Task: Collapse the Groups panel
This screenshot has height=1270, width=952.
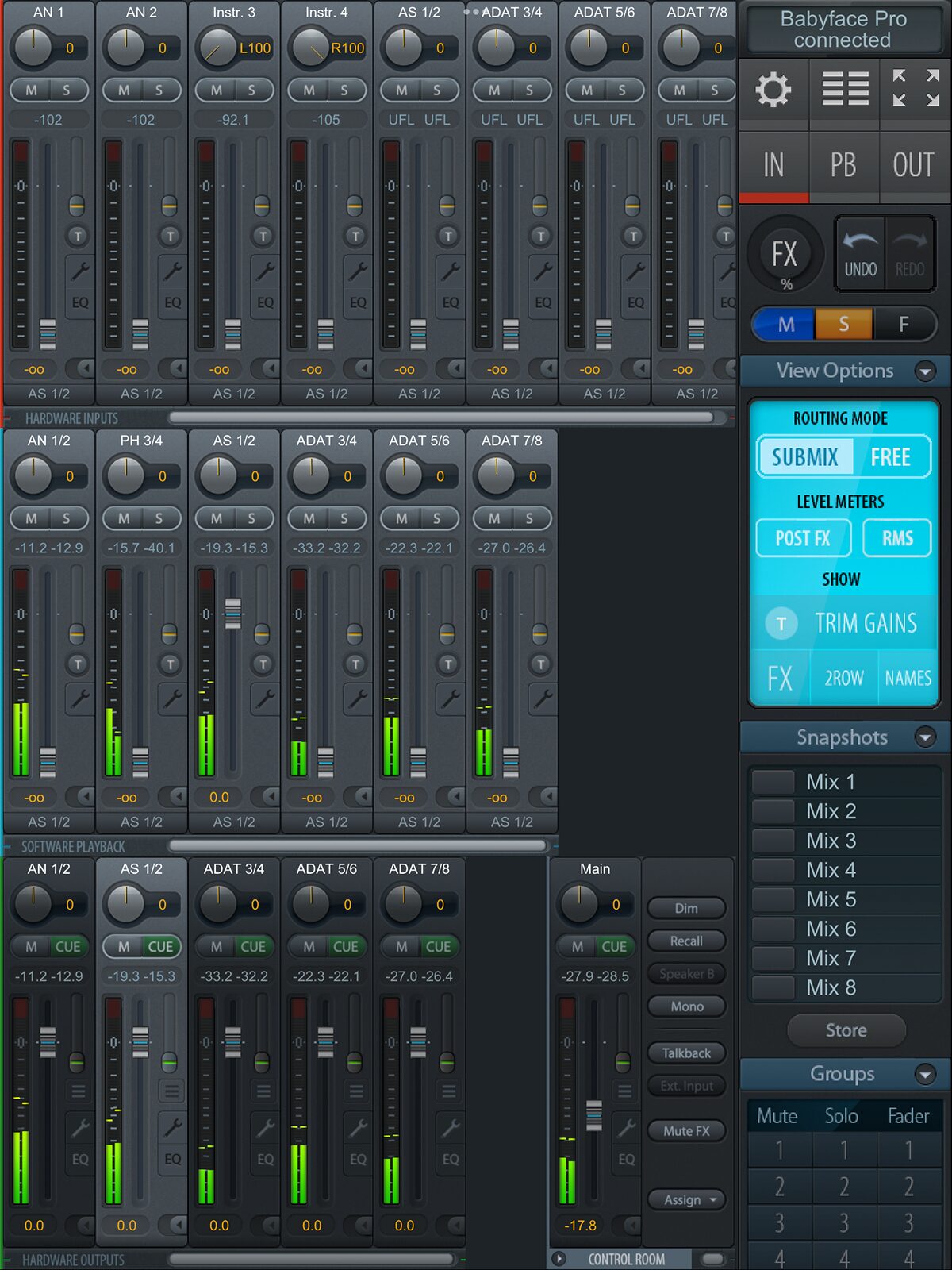Action: pos(924,1075)
